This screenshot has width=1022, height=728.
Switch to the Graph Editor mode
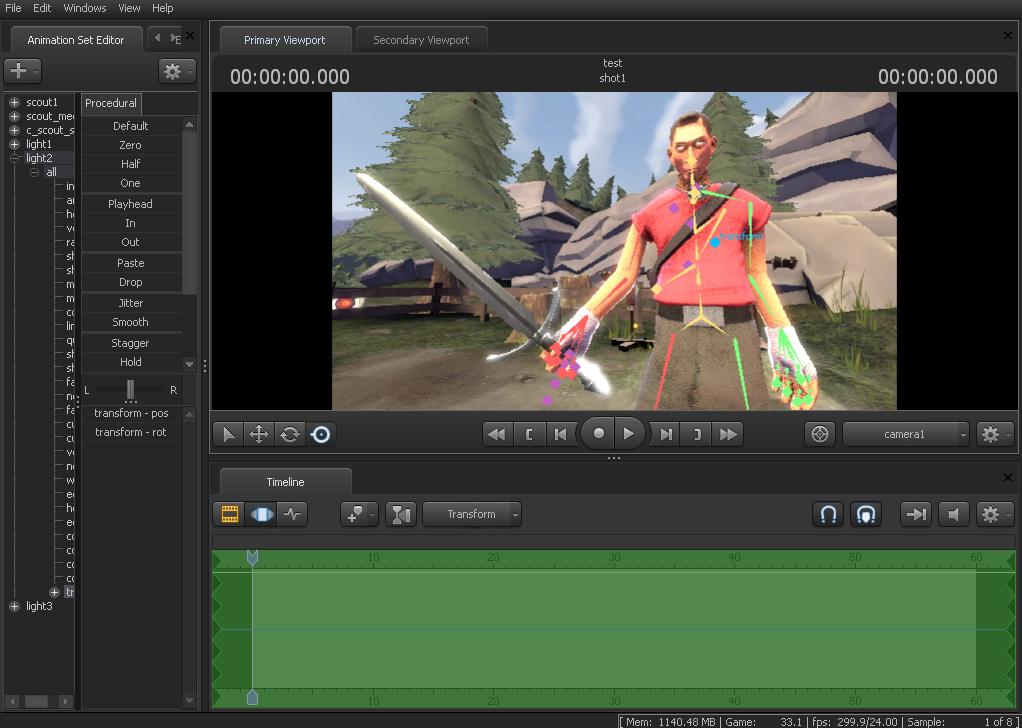point(292,514)
